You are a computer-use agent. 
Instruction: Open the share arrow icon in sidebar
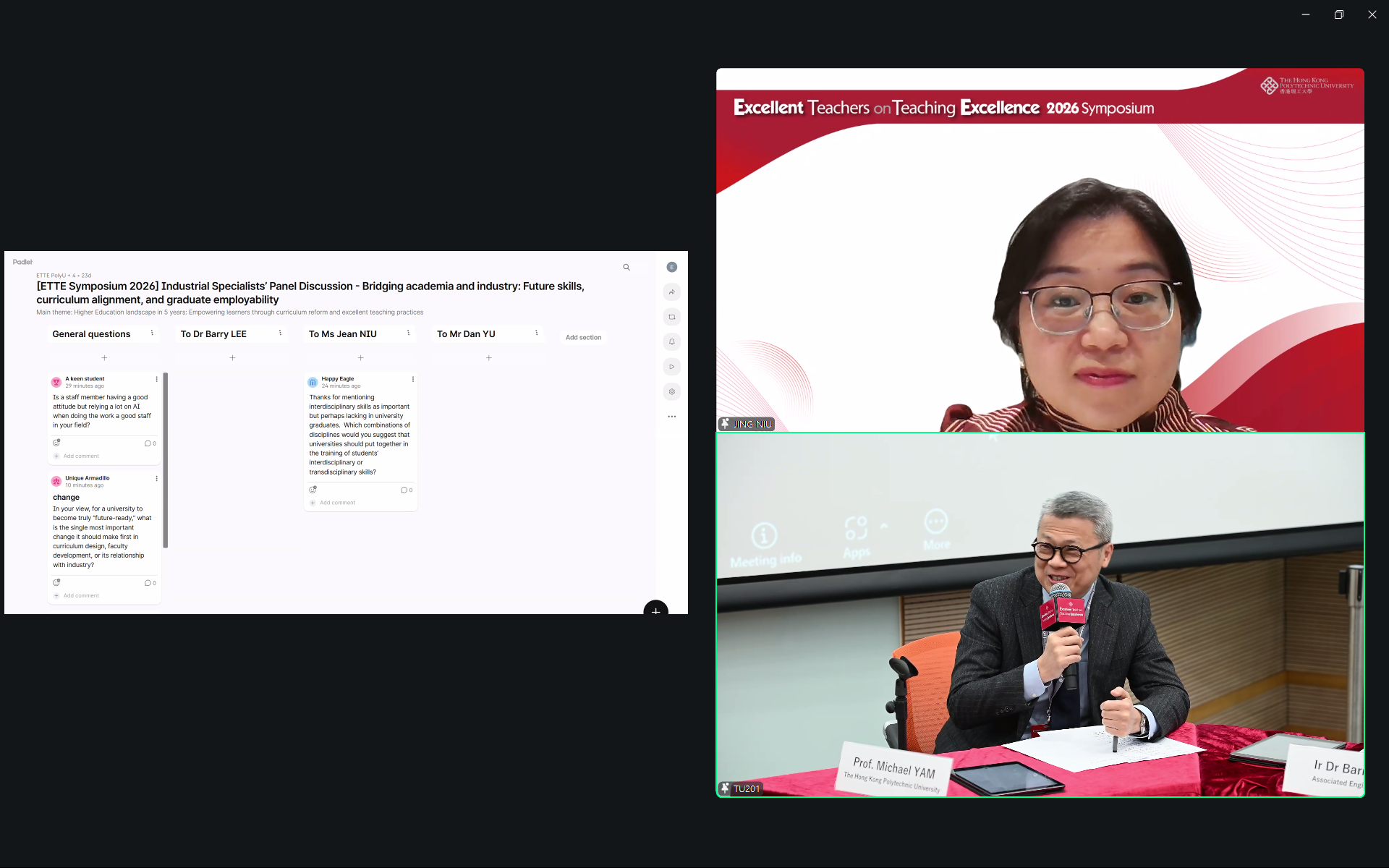pyautogui.click(x=671, y=292)
